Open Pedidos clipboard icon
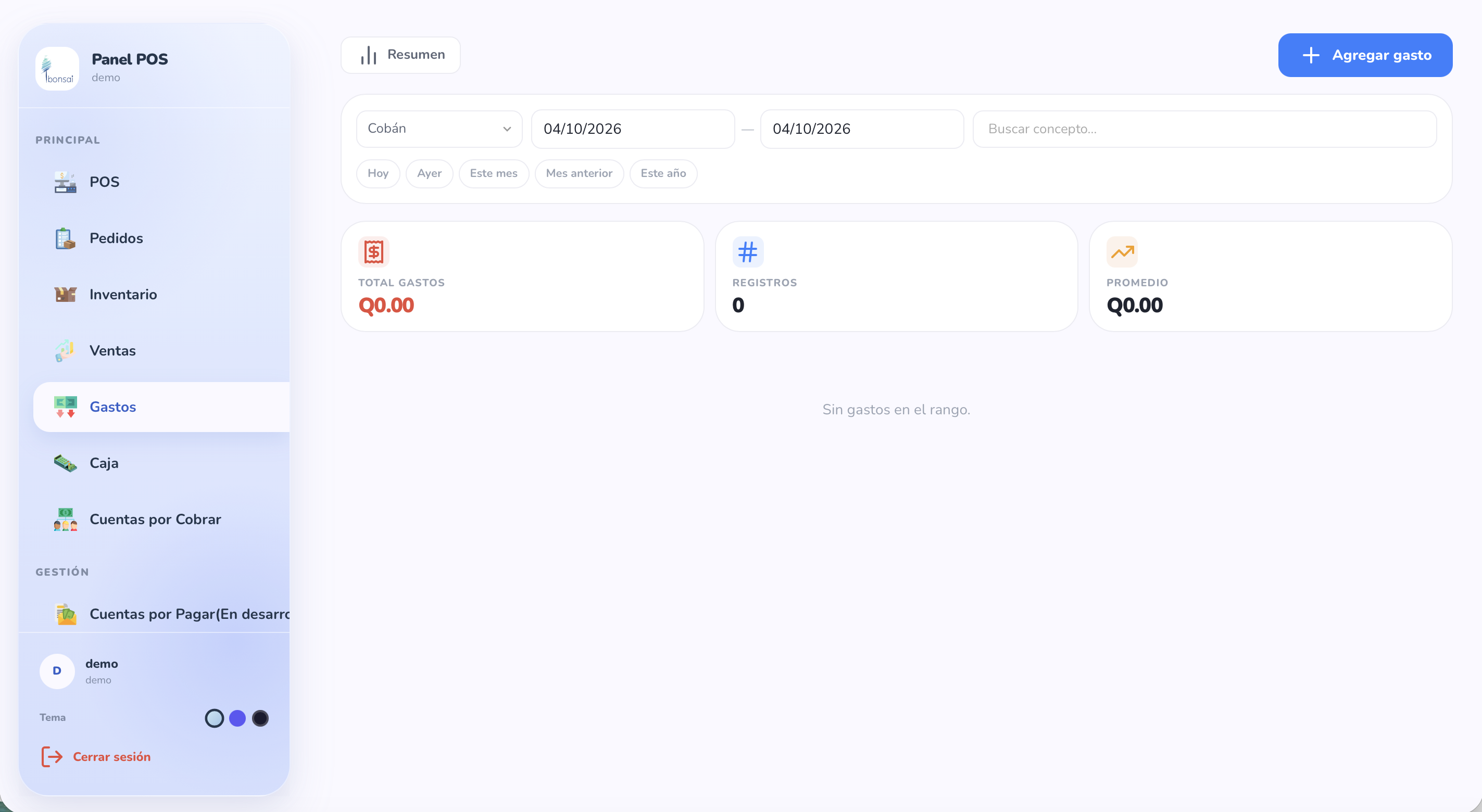The image size is (1482, 812). pyautogui.click(x=65, y=238)
